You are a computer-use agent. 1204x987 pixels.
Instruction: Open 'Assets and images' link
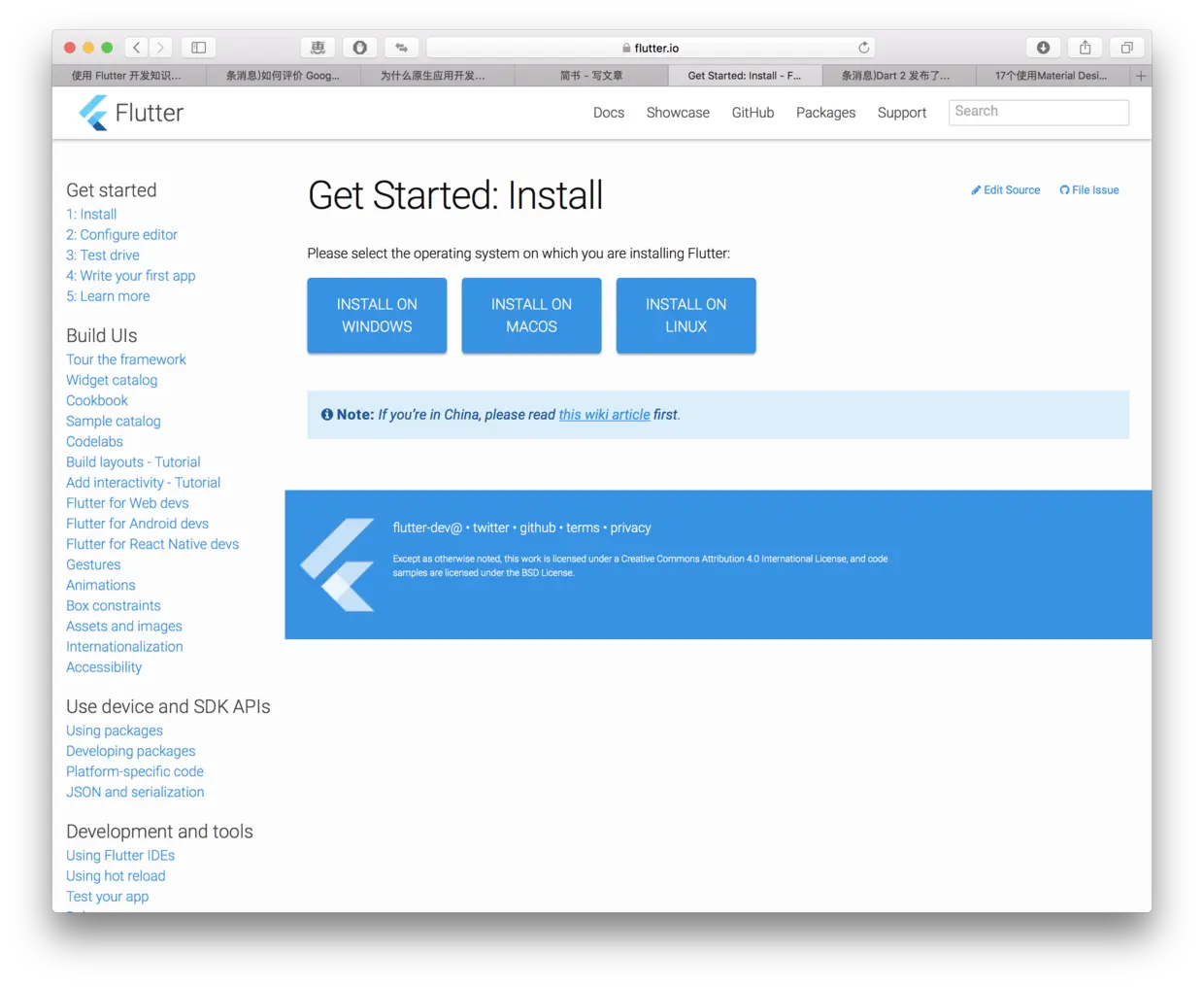click(x=124, y=627)
